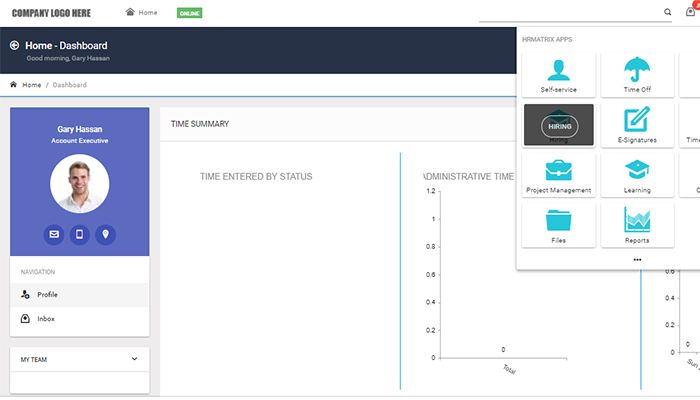
Task: Open Inbox in the navigation list
Action: tap(79, 319)
